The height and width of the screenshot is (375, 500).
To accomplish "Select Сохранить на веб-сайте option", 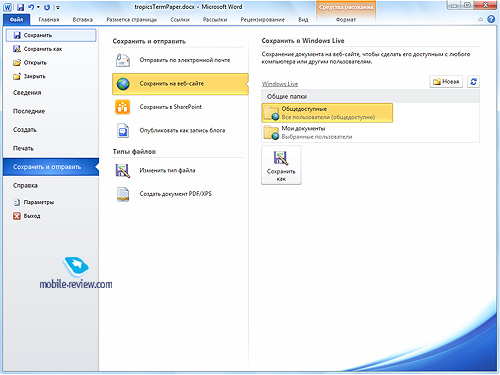I will [180, 84].
